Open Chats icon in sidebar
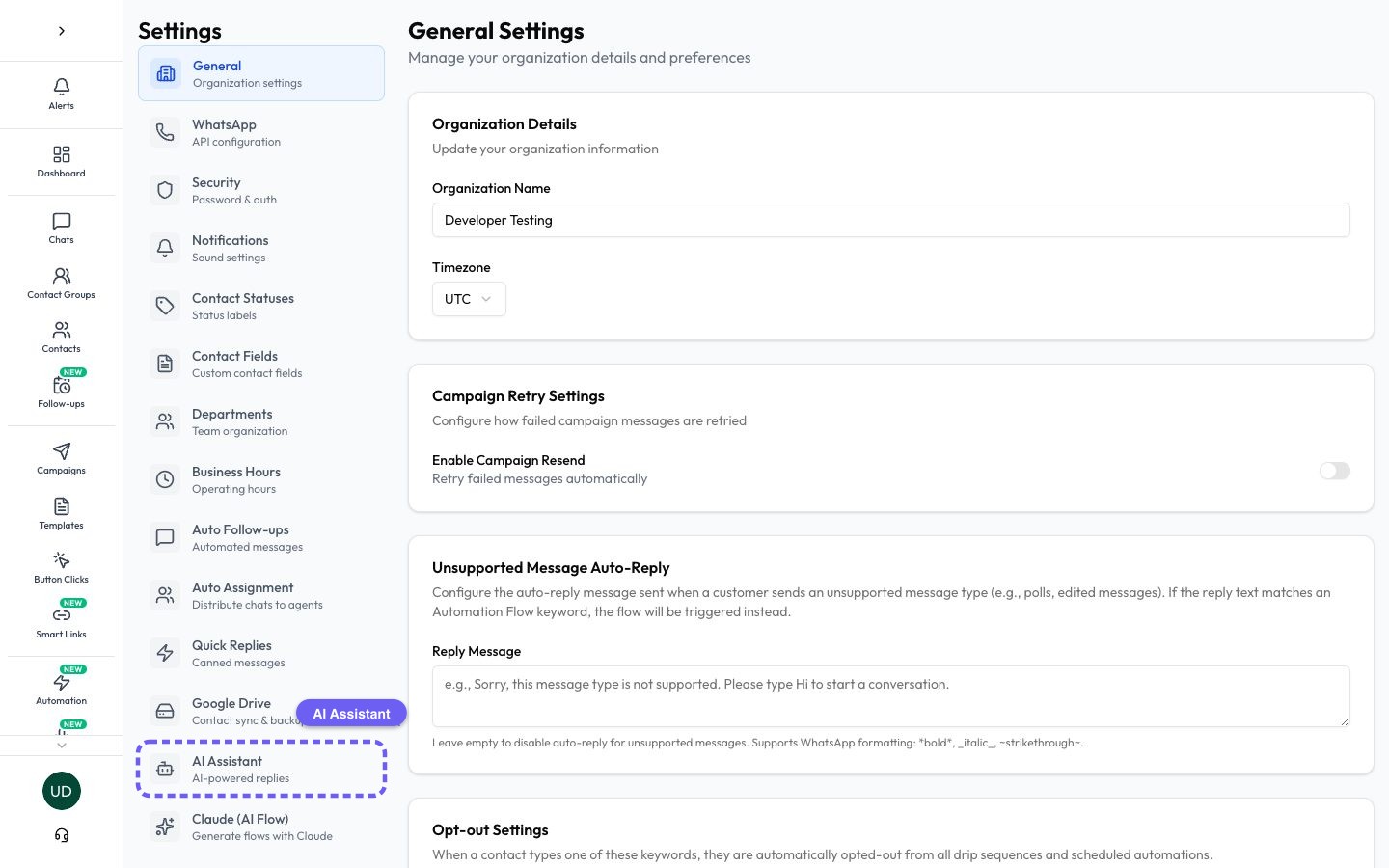This screenshot has width=1389, height=868. point(62,221)
